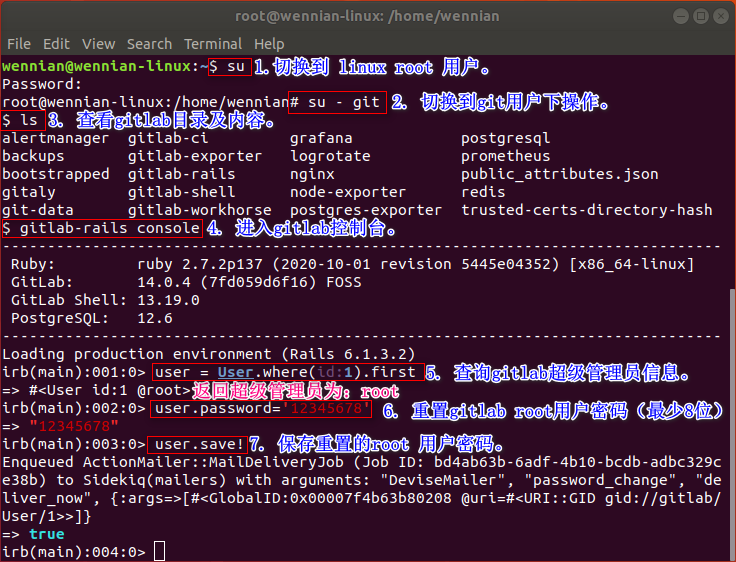Image resolution: width=736 pixels, height=562 pixels.
Task: Click the cyan 'true' return value
Action: 46,534
